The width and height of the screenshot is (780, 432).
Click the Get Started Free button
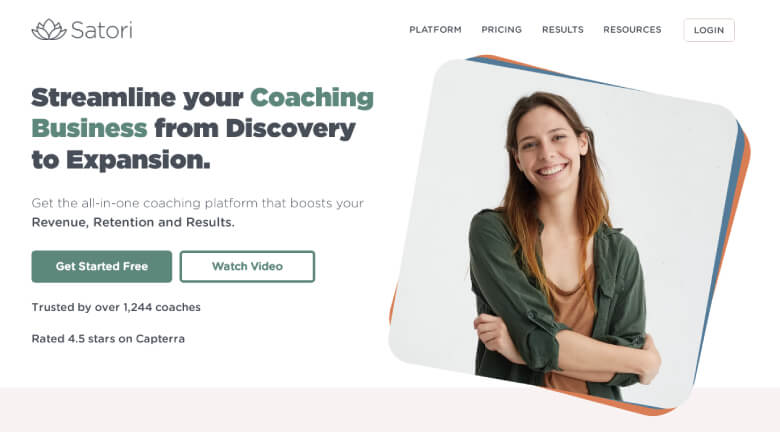101,266
